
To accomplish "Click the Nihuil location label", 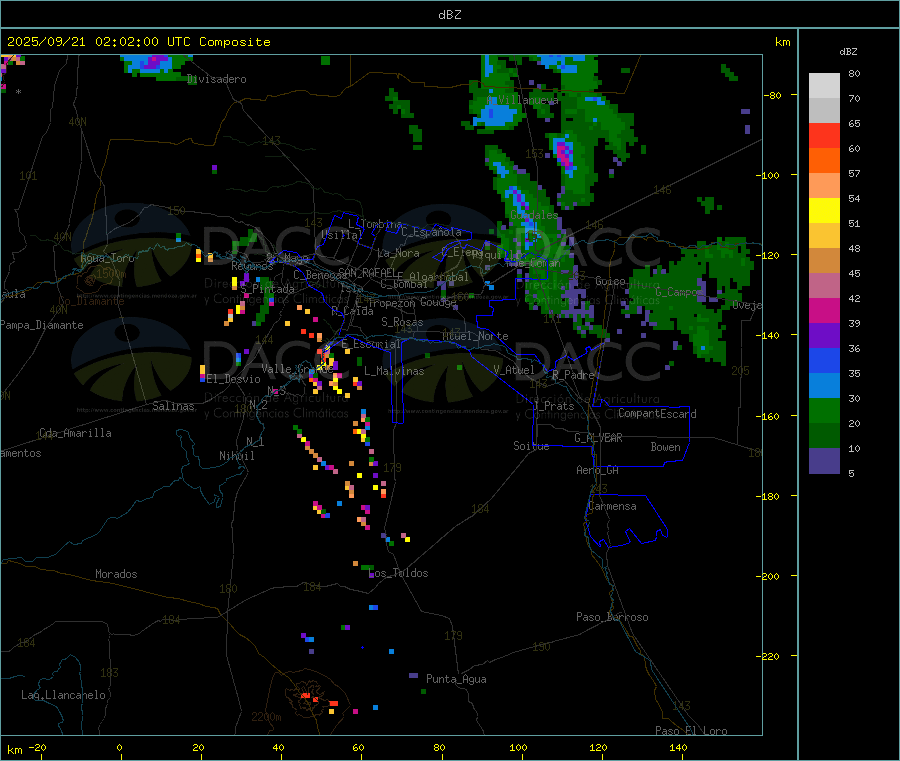I will pos(236,456).
